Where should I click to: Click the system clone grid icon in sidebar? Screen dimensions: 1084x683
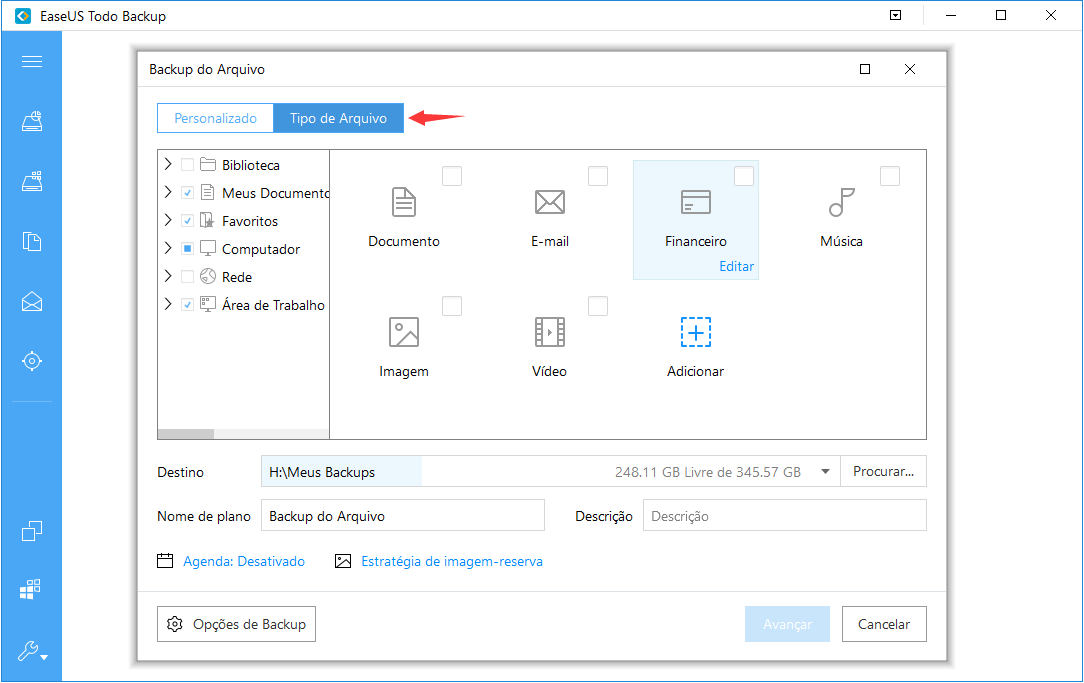pos(30,589)
